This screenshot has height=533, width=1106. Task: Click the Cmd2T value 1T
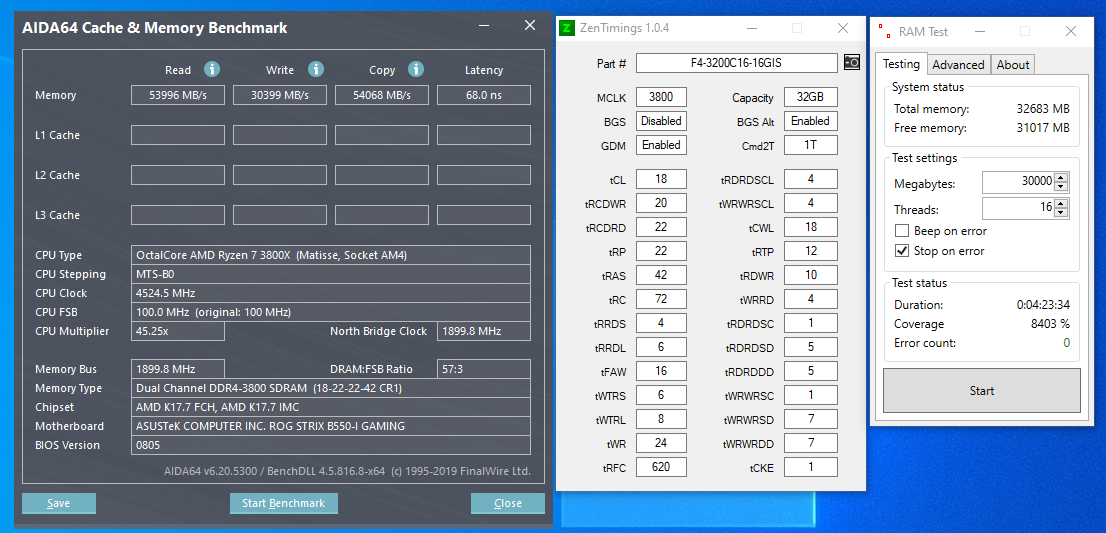pos(810,145)
